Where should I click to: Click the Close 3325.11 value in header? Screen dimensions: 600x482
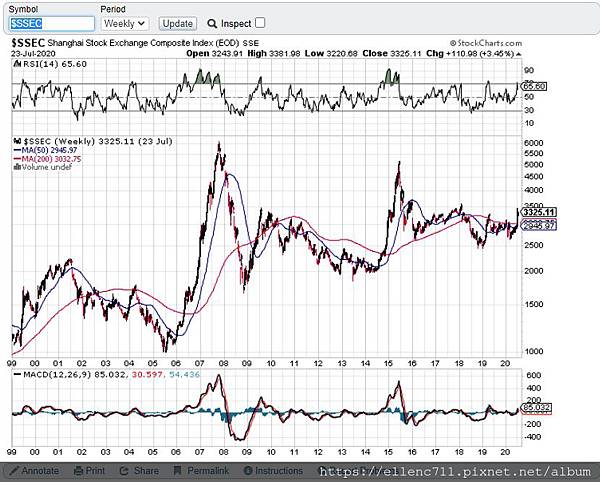pos(391,53)
